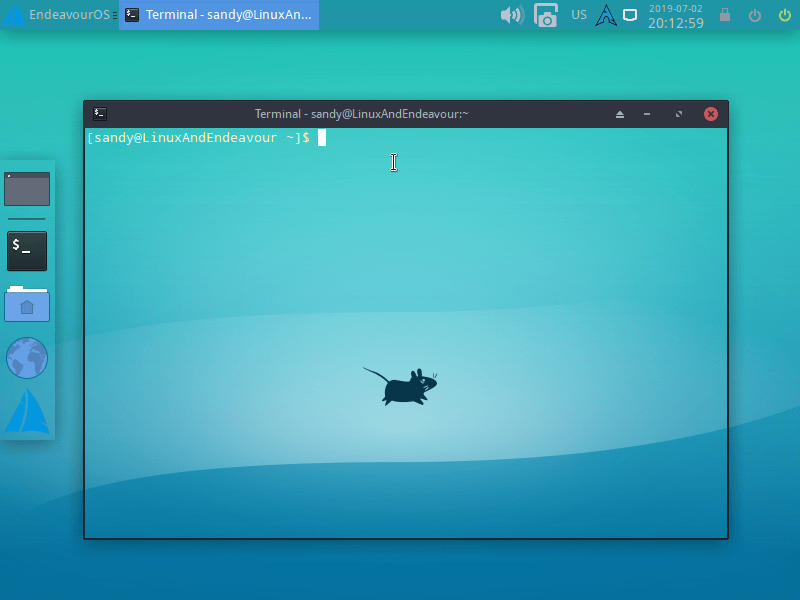Focus the terminal input cursor block
The height and width of the screenshot is (600, 800).
coord(322,138)
